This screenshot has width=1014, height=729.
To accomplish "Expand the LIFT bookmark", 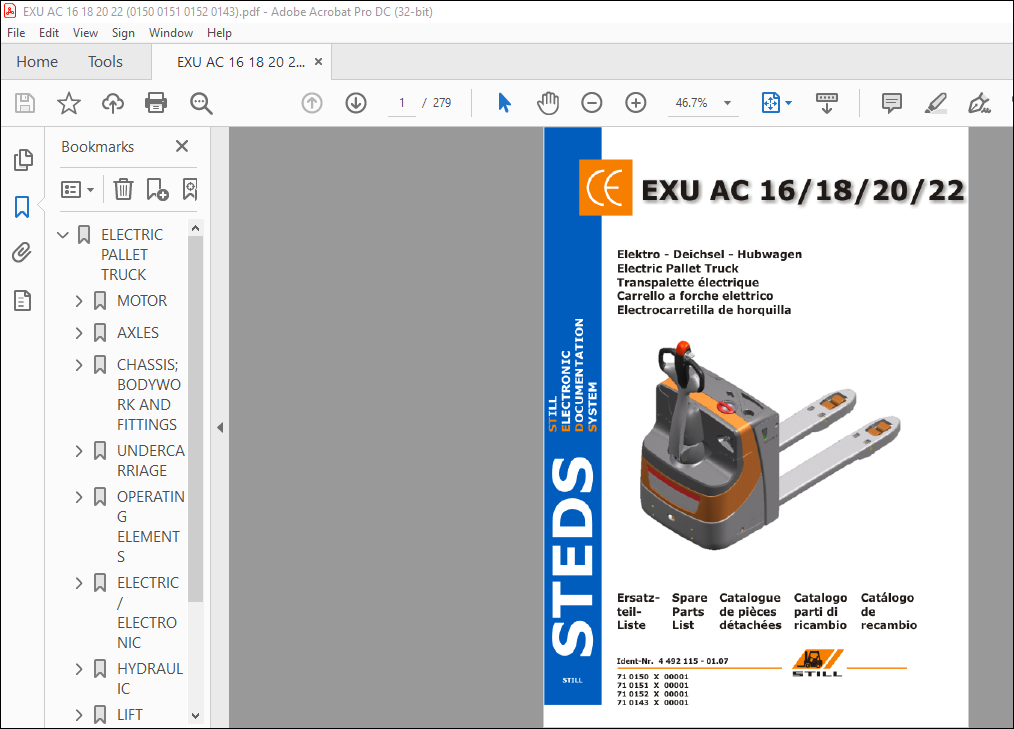I will tap(79, 715).
